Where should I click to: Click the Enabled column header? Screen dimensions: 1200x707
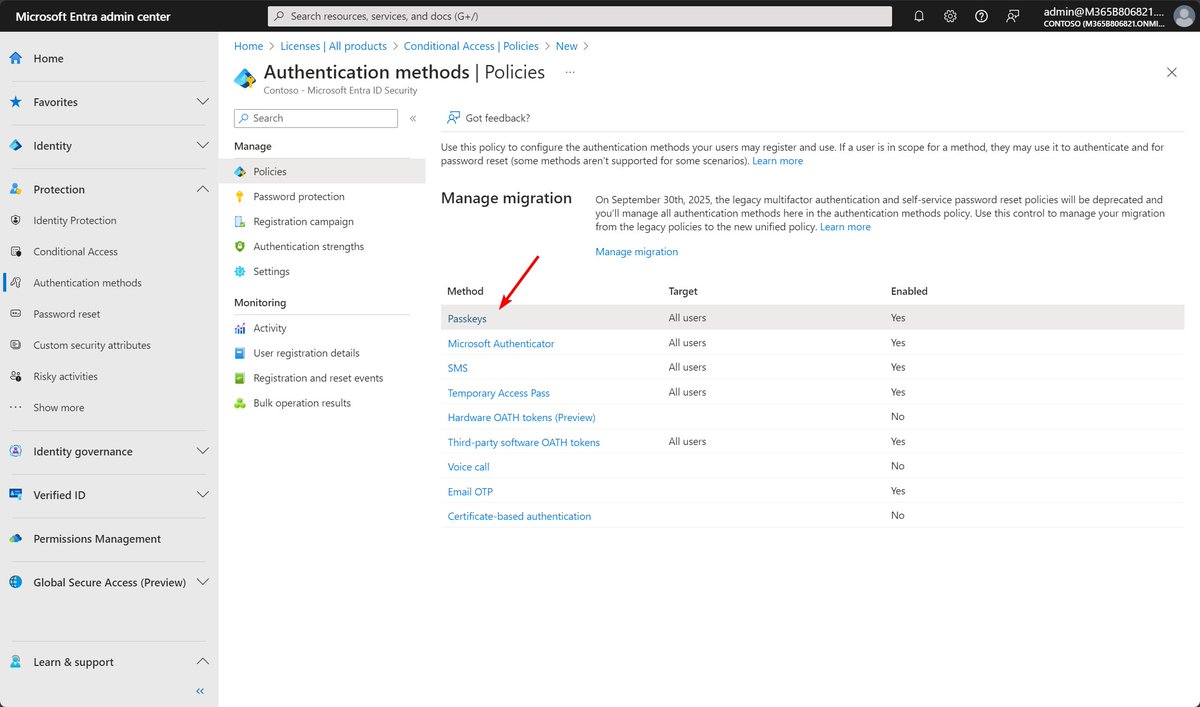click(x=909, y=291)
